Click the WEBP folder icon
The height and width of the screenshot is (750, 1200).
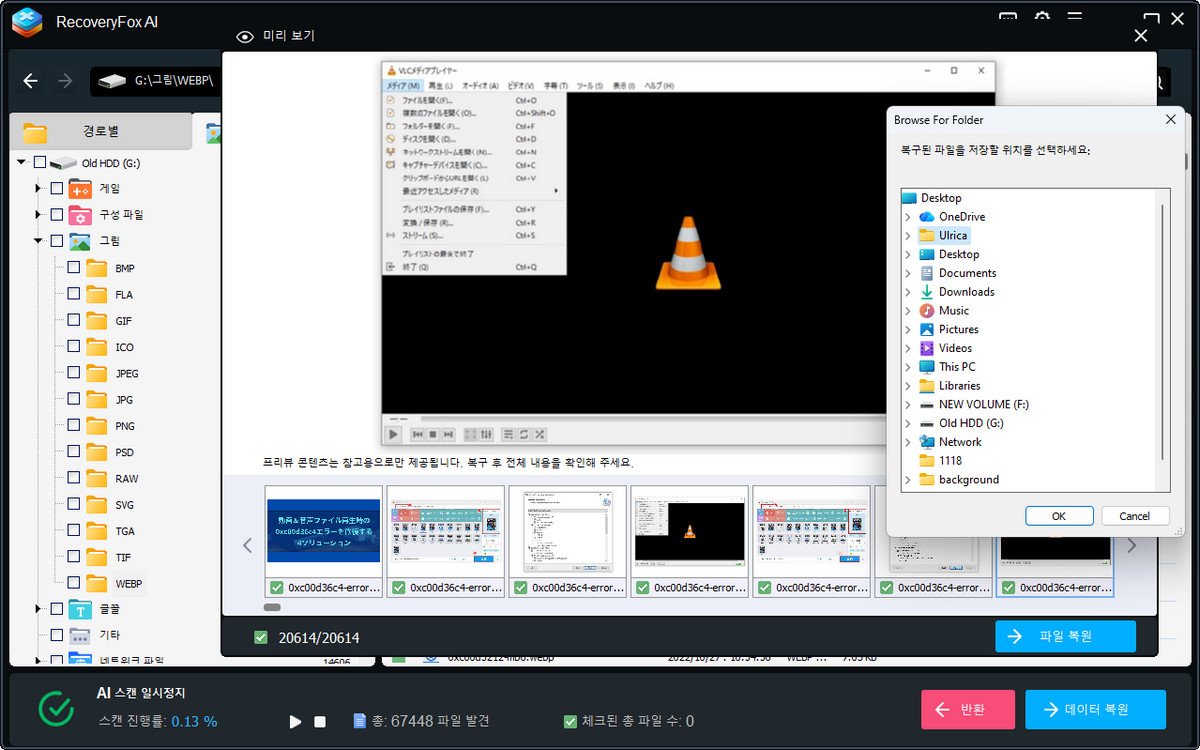[97, 583]
